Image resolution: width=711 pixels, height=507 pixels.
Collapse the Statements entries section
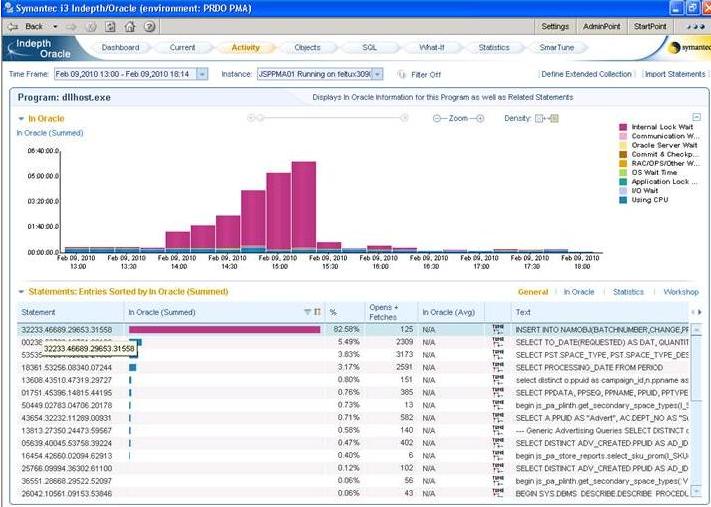point(21,292)
